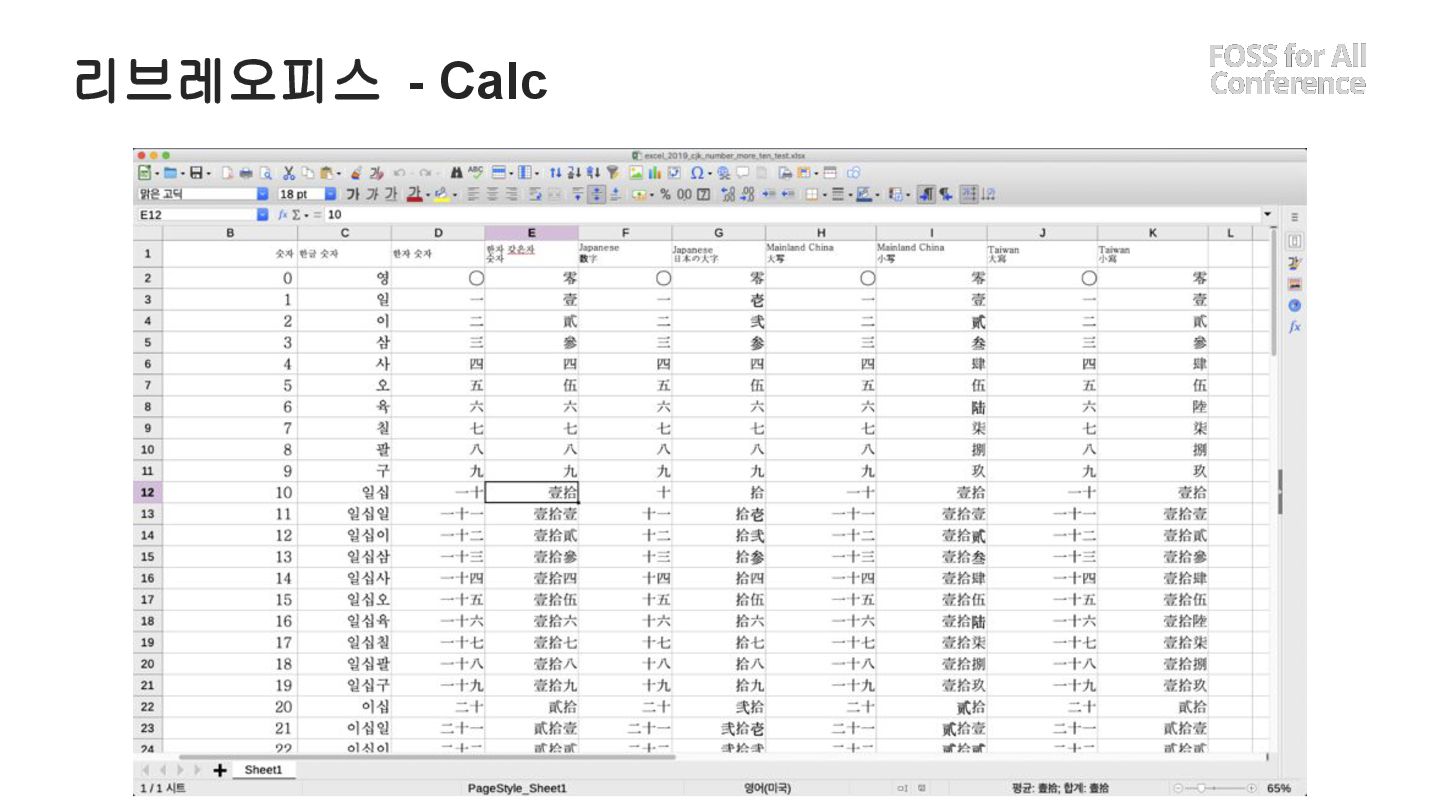1440x810 pixels.
Task: Click the AutoFilter funnel icon
Action: [x=612, y=173]
